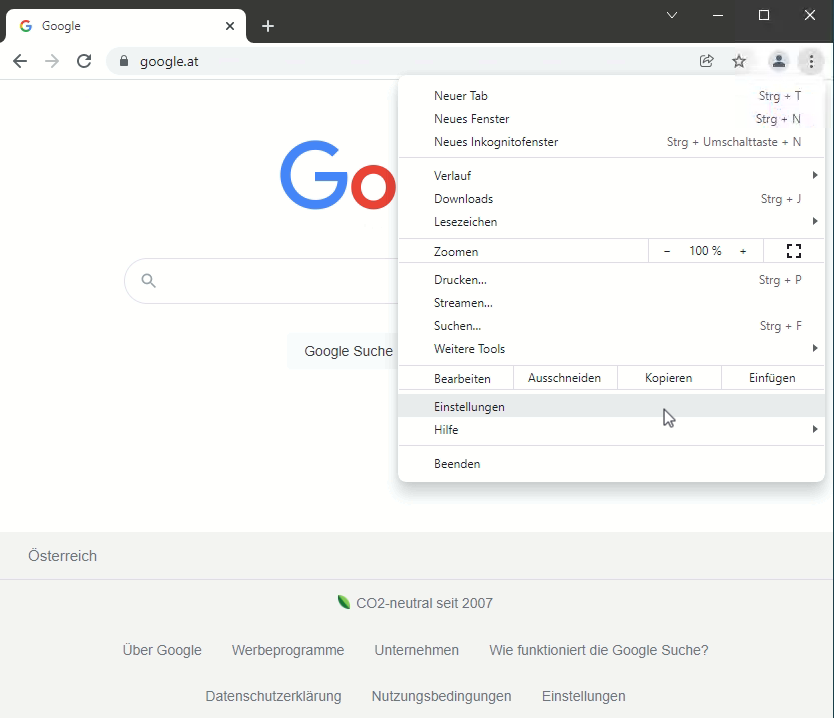834x718 pixels.
Task: Click the forward navigation arrow
Action: tap(52, 61)
